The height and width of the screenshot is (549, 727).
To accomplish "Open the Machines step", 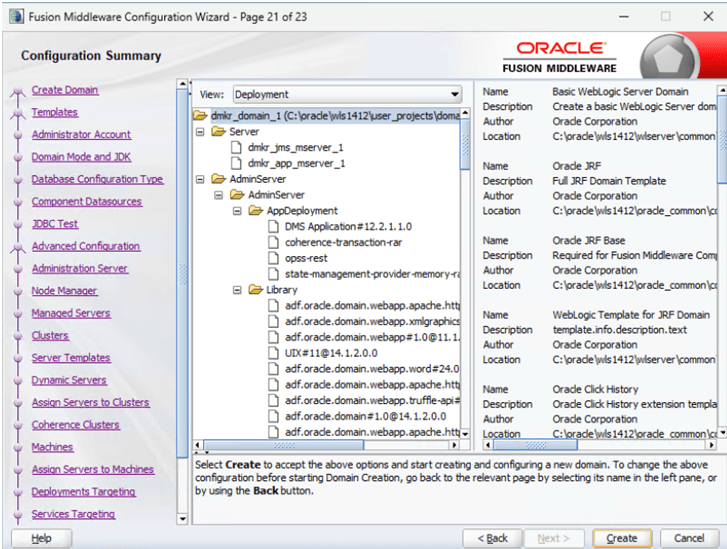I will tap(52, 447).
